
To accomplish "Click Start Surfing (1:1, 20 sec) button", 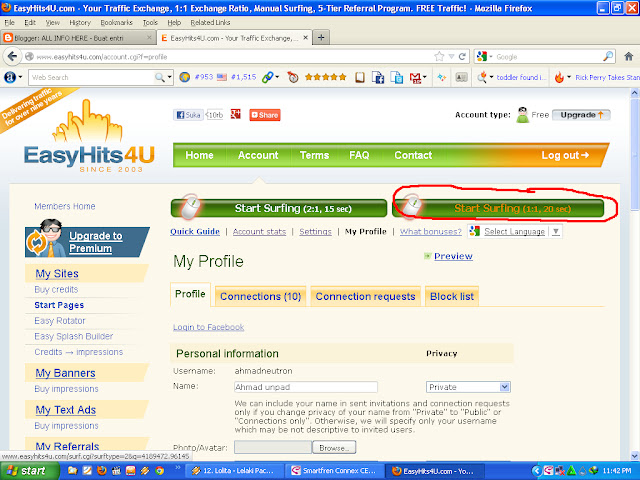I will coord(498,208).
